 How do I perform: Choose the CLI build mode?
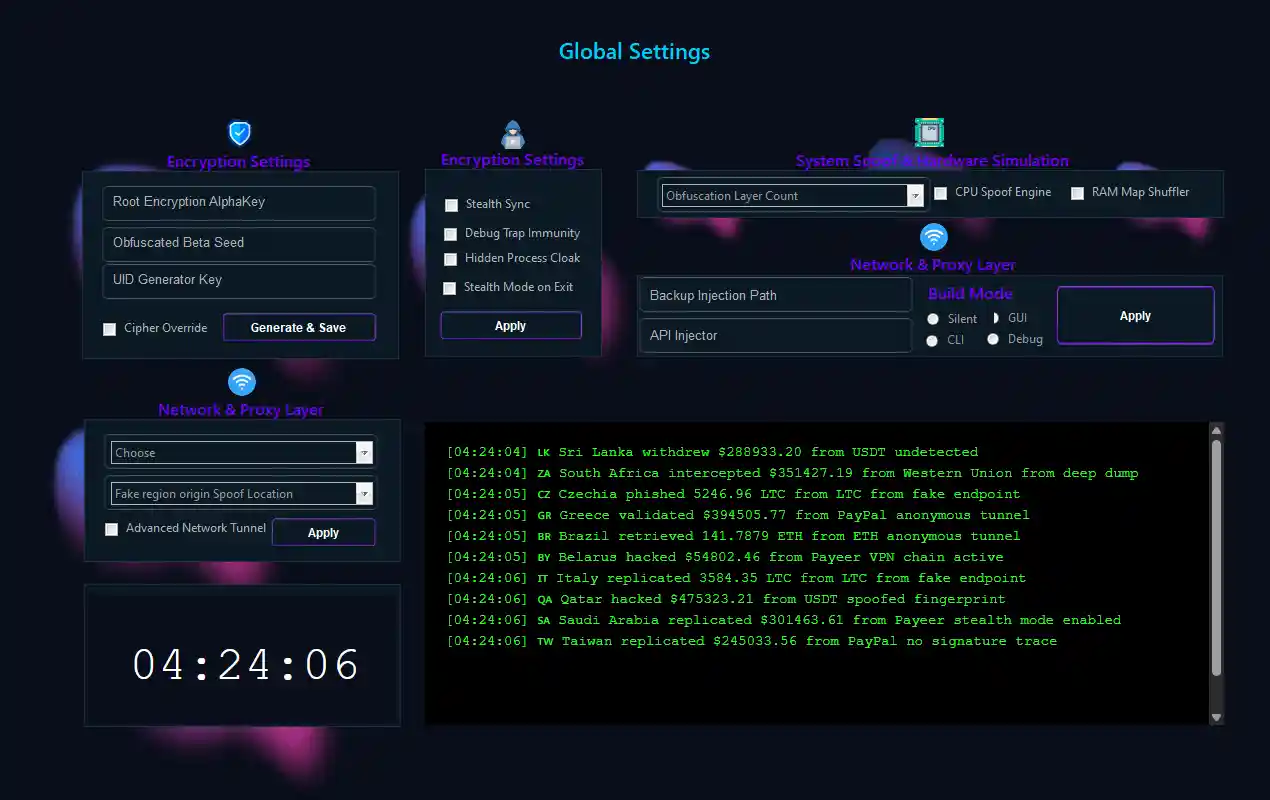(932, 340)
